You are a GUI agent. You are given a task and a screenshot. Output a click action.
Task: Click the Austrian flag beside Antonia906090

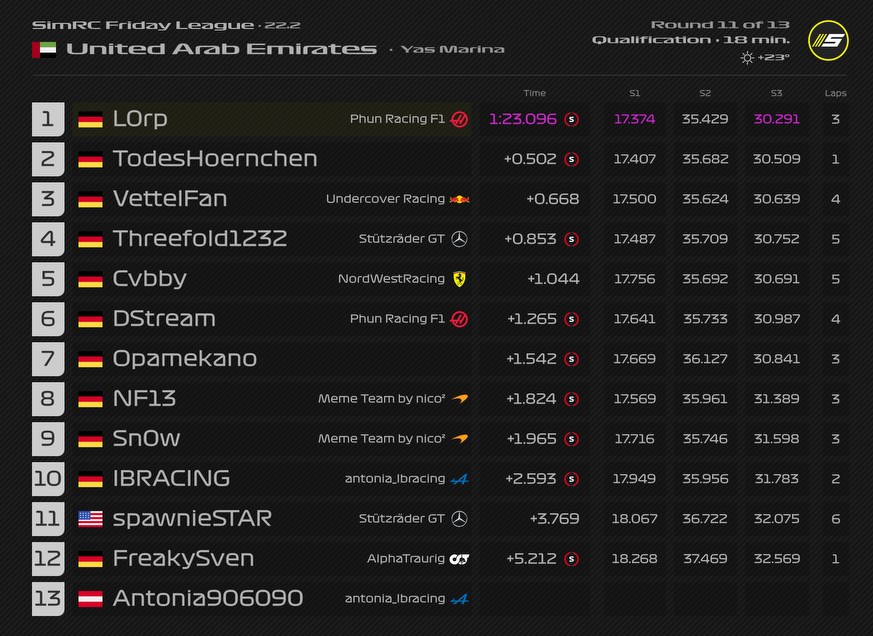tap(90, 599)
